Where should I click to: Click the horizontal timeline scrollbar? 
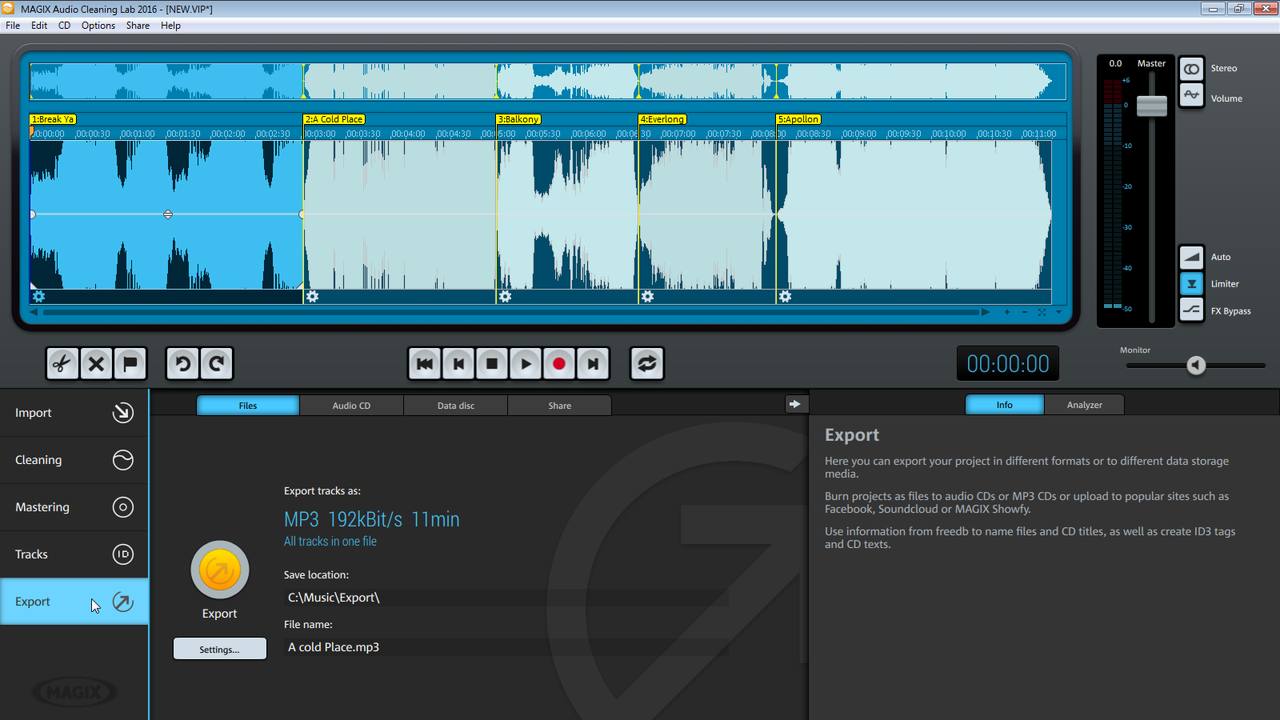tap(510, 312)
